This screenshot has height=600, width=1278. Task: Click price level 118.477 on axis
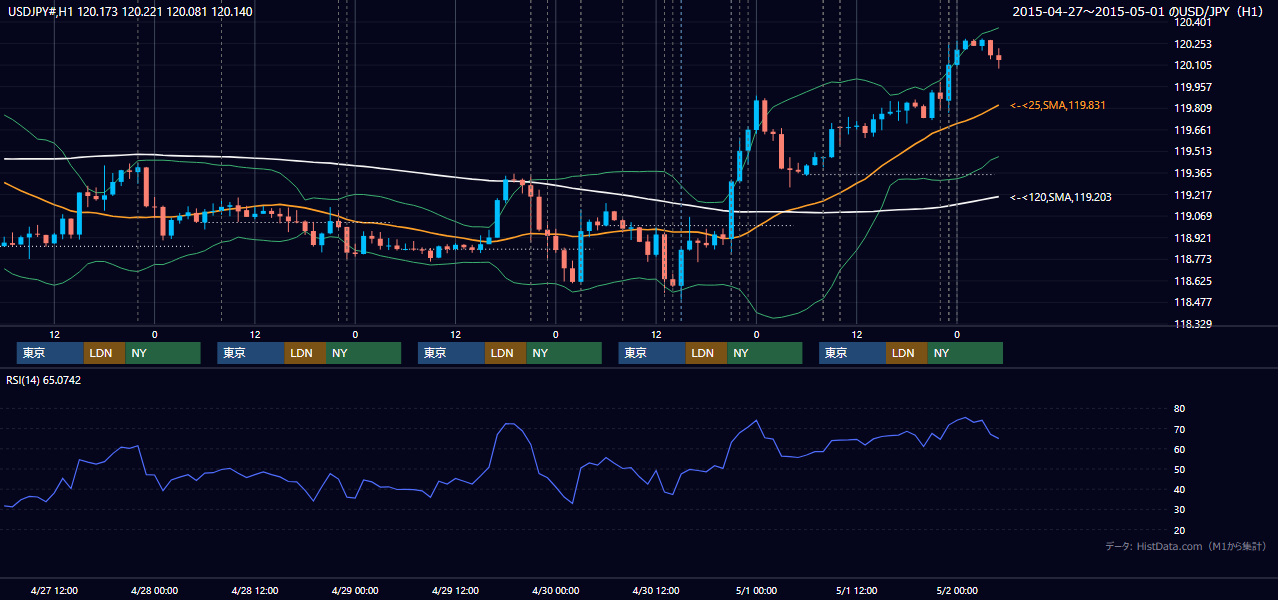tap(1193, 302)
